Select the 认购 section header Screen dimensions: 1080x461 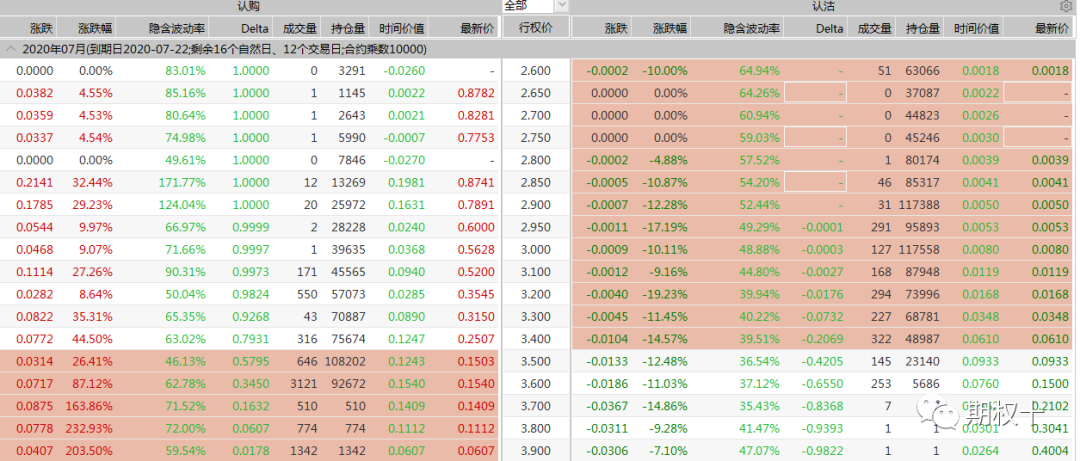coord(249,6)
